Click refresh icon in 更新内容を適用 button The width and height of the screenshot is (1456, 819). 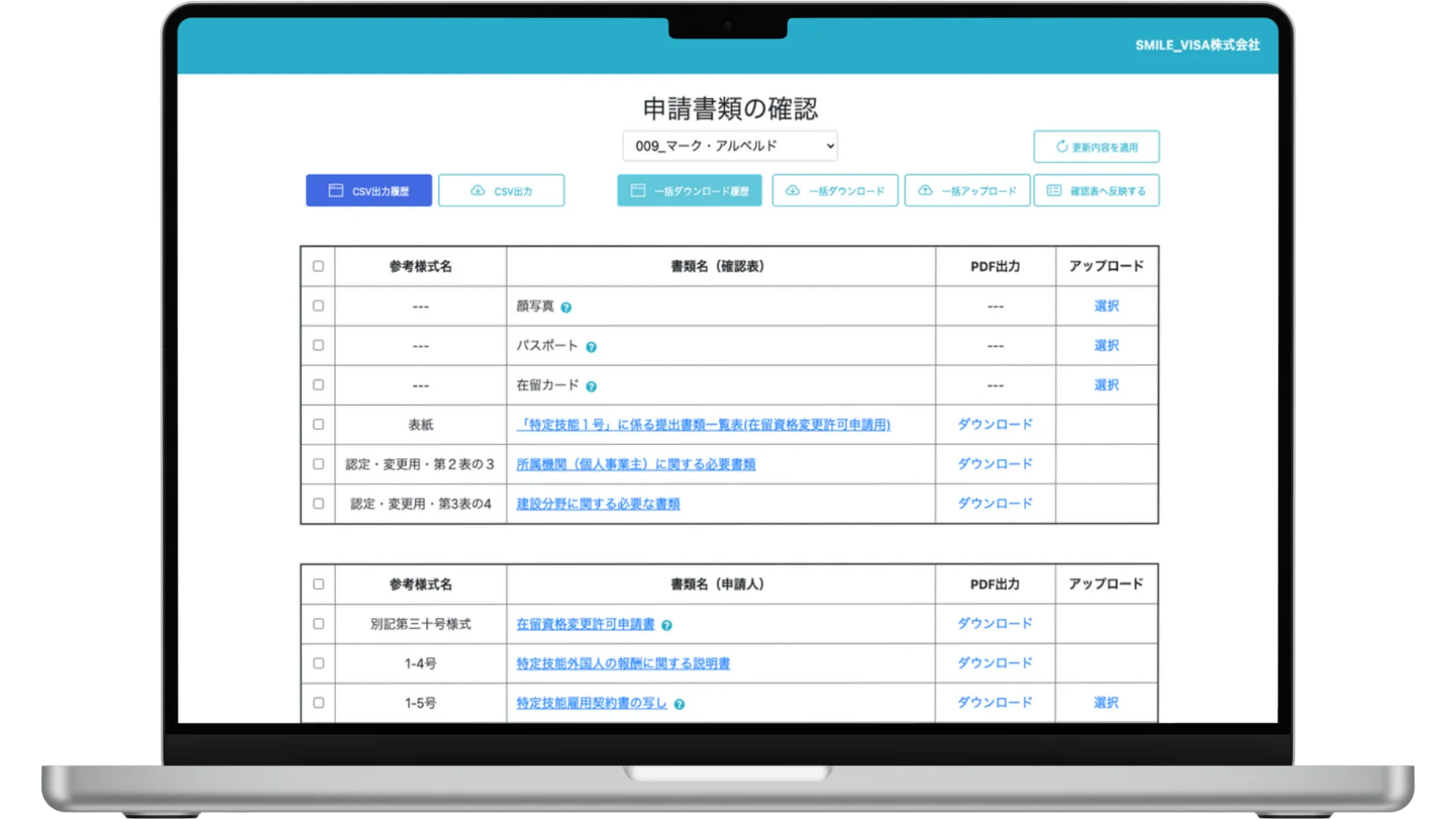tap(1062, 146)
